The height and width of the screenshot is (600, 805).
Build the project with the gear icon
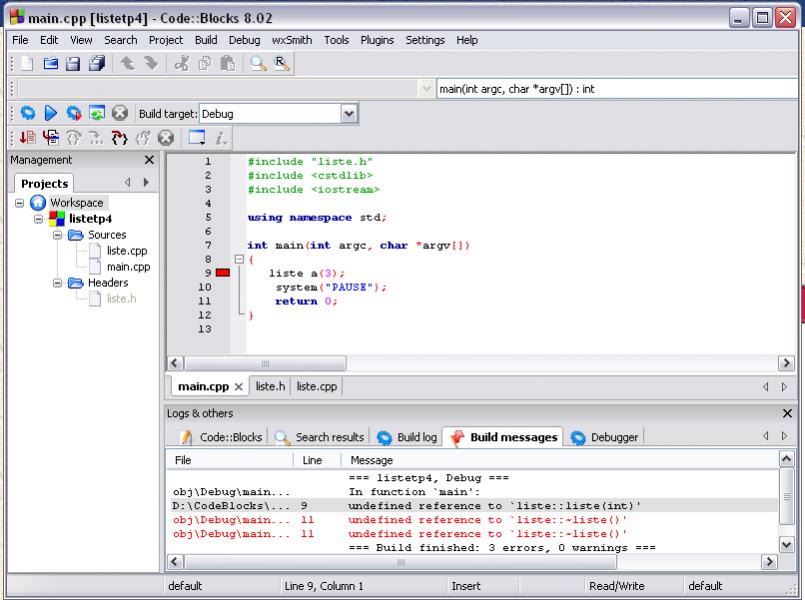[x=28, y=113]
